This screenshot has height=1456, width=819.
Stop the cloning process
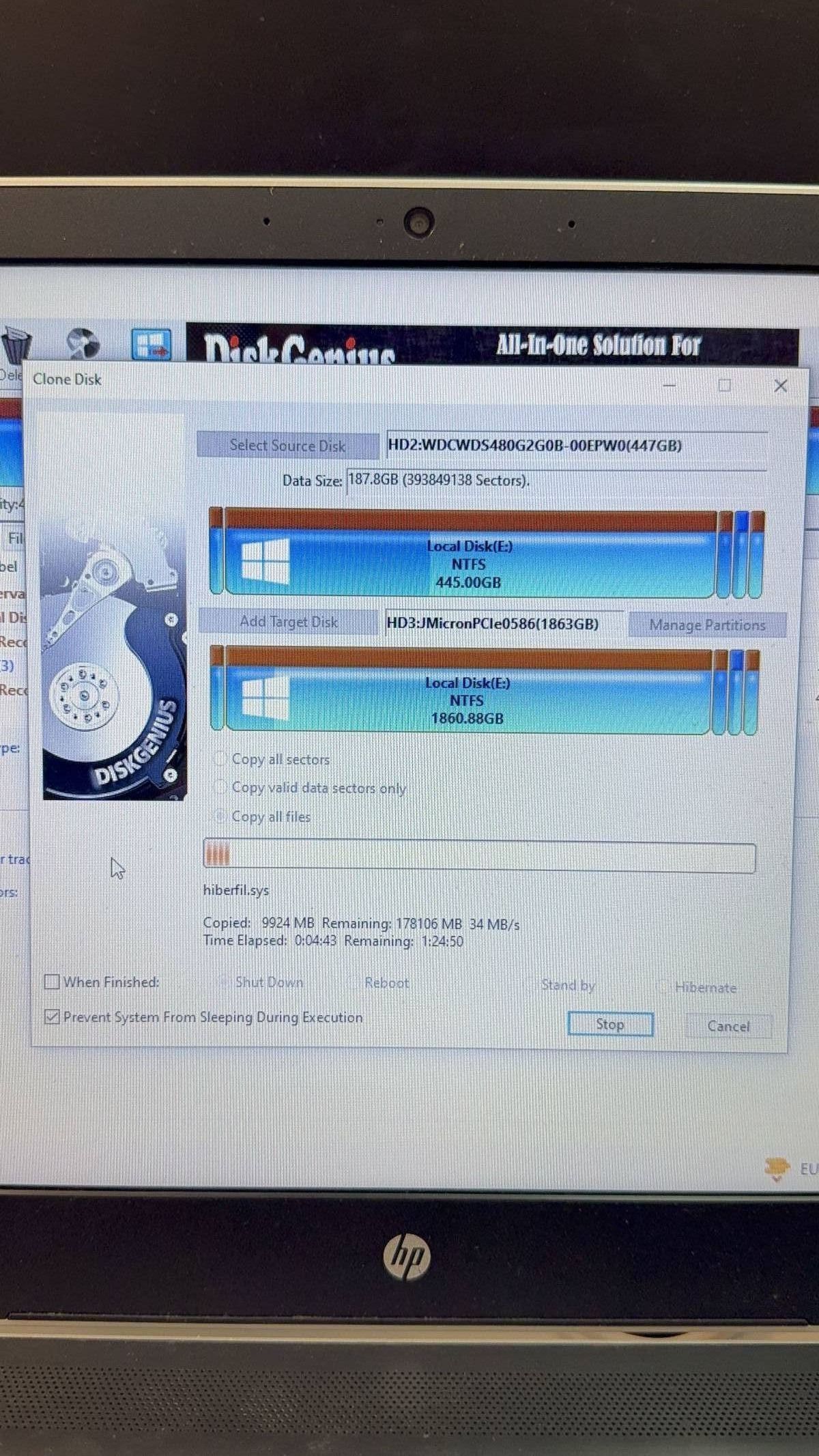(610, 1024)
